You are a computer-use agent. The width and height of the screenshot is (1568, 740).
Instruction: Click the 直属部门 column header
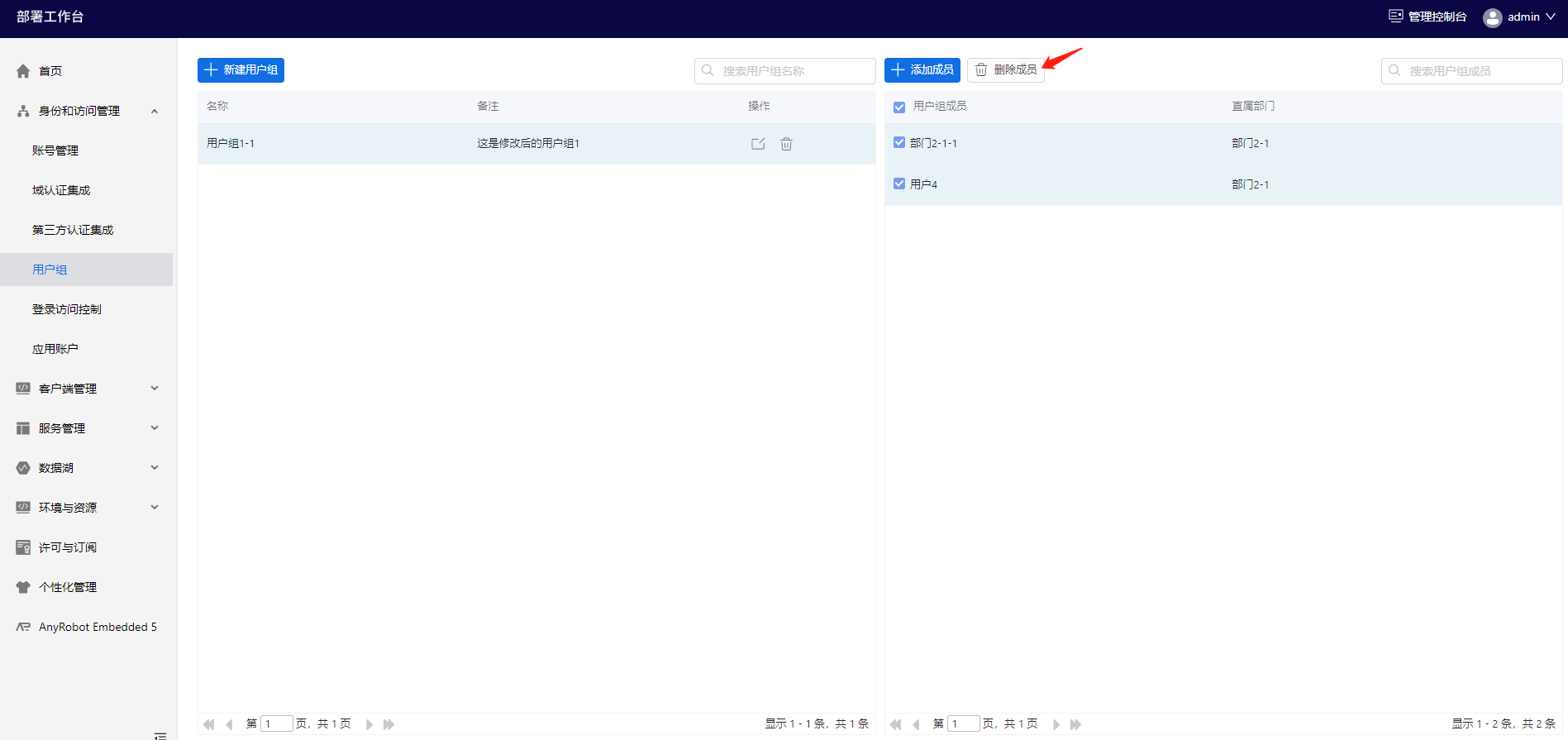point(1253,106)
